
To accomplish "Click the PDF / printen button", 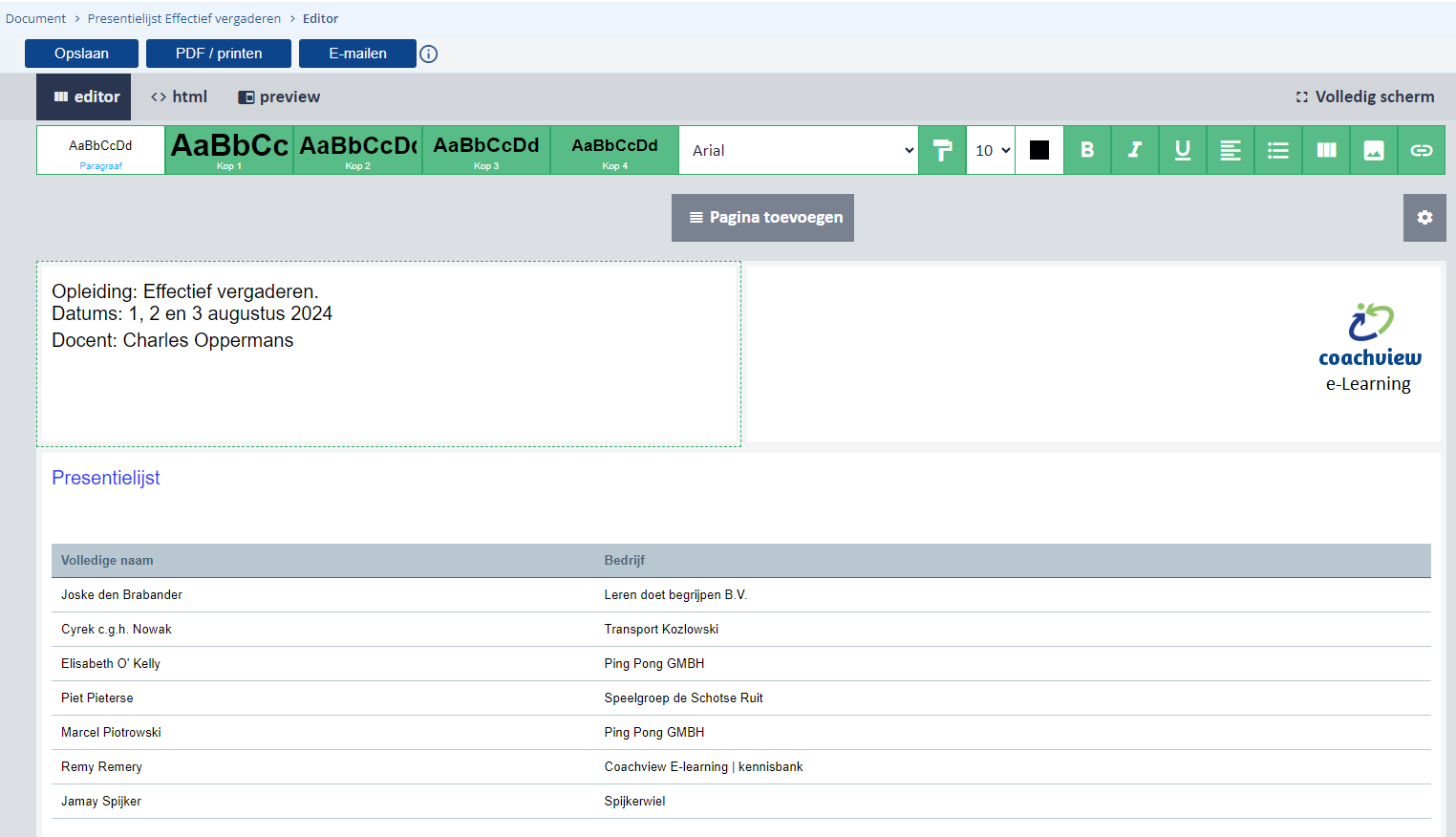I will pyautogui.click(x=219, y=54).
